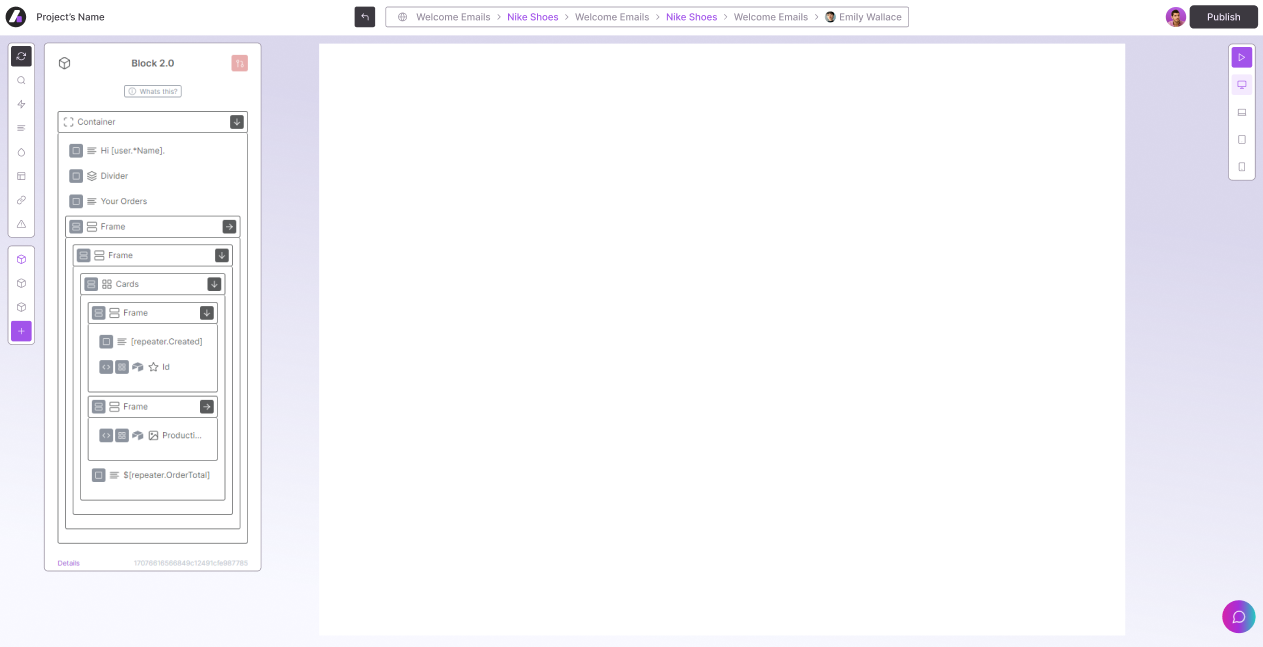The height and width of the screenshot is (647, 1263).
Task: Open the chat support bubble
Action: pos(1238,616)
